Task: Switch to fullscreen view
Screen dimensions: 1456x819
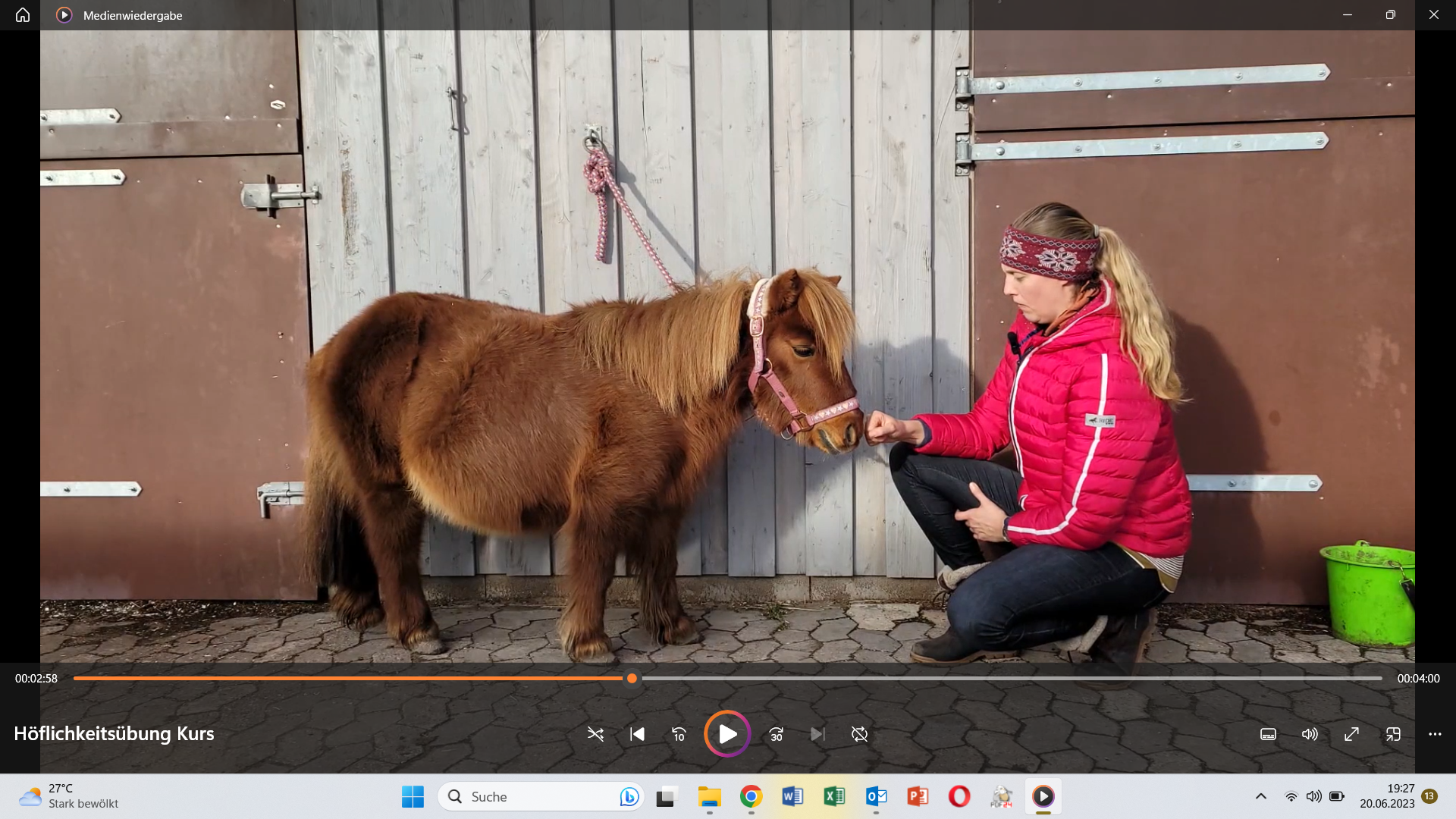Action: tap(1351, 734)
